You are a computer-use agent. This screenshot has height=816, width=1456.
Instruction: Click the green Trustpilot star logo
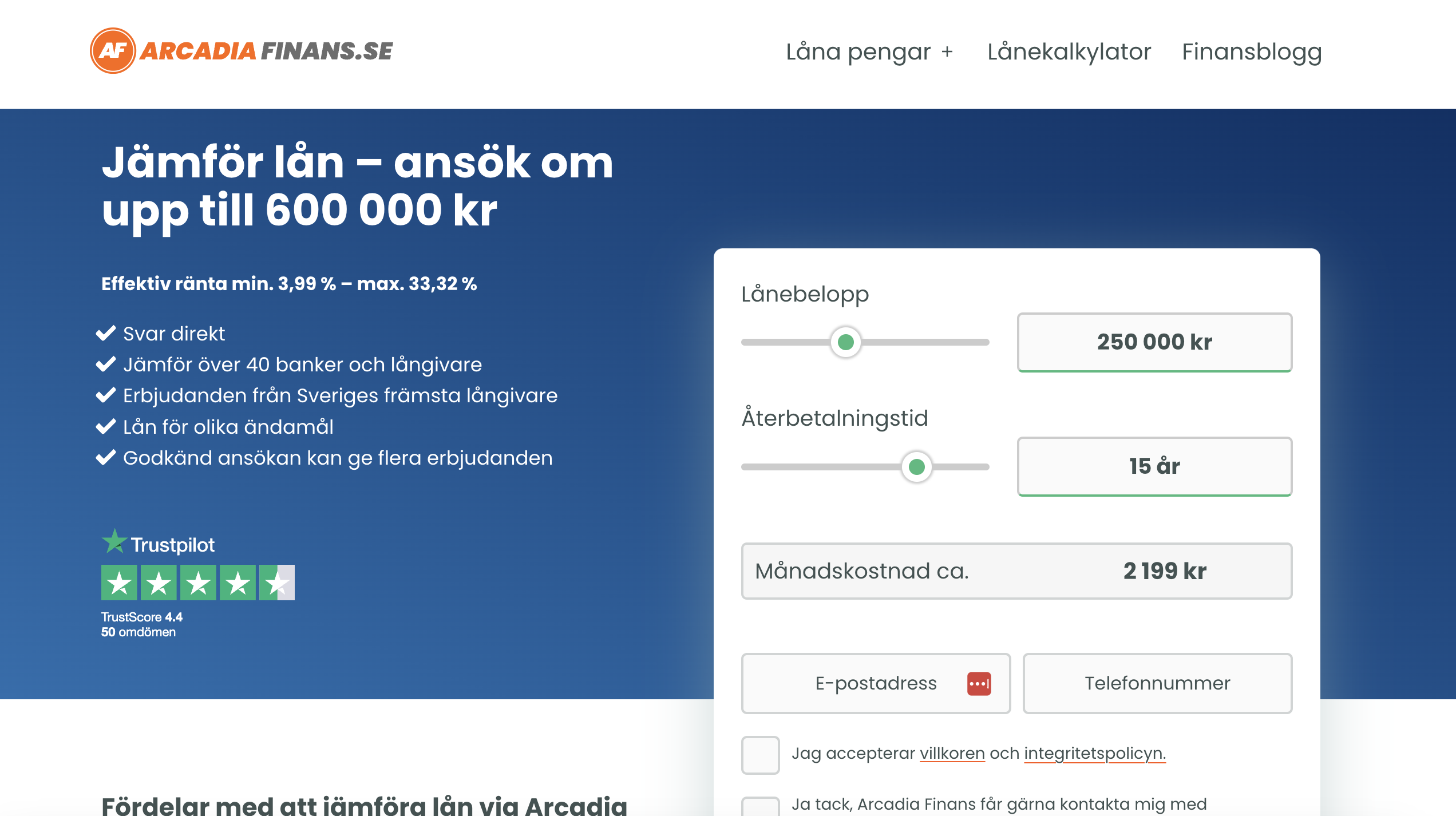click(114, 541)
